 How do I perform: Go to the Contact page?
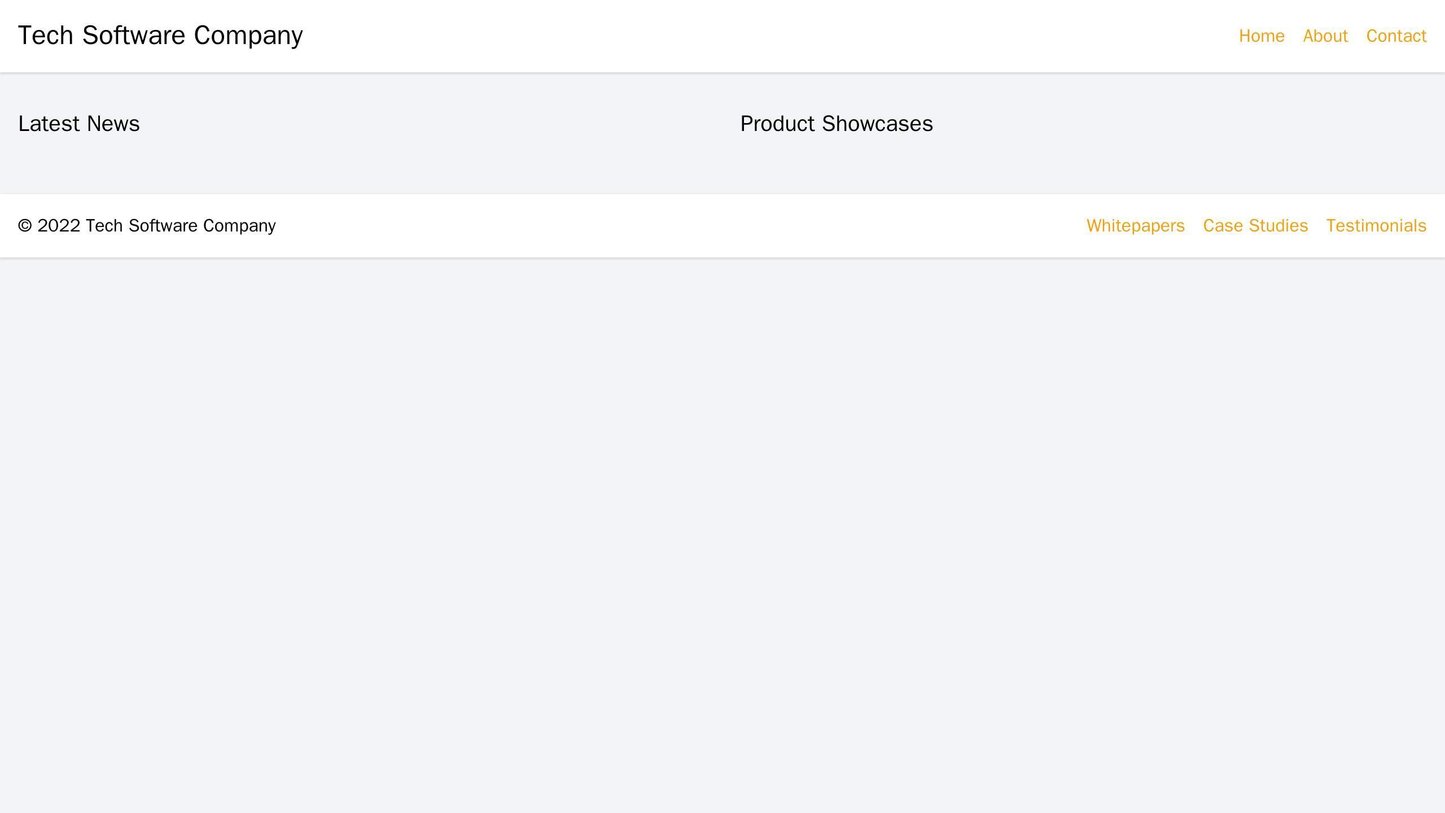(1396, 36)
